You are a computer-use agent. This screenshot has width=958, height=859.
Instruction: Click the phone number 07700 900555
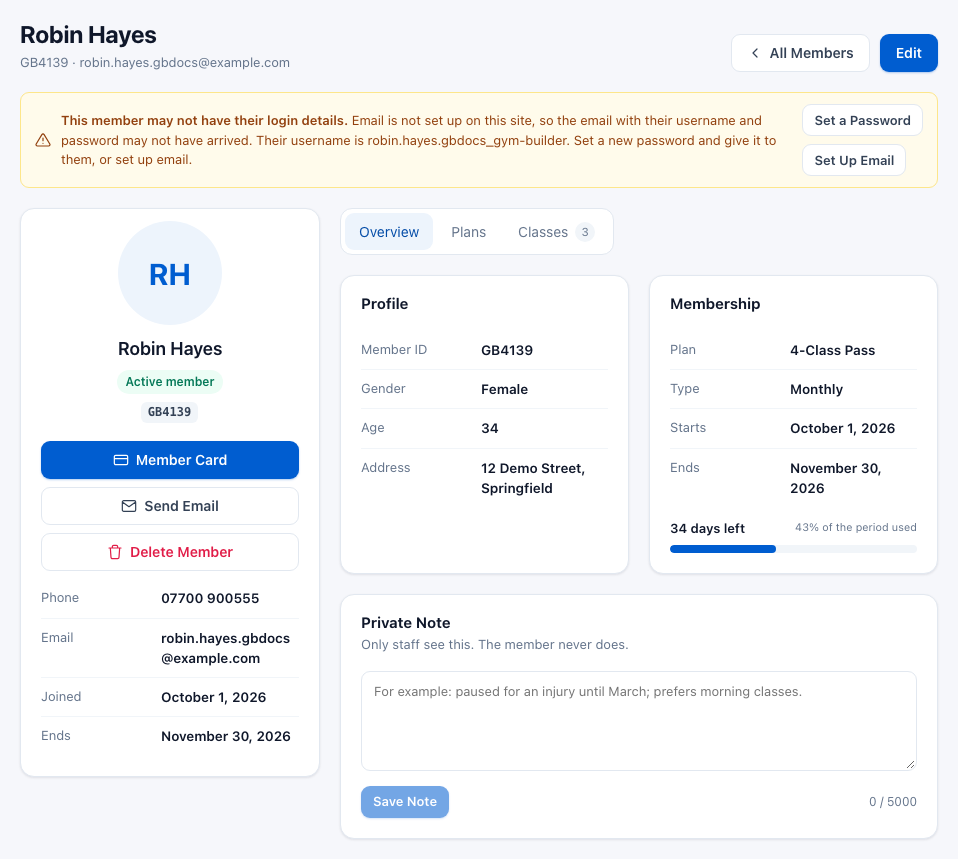(210, 598)
